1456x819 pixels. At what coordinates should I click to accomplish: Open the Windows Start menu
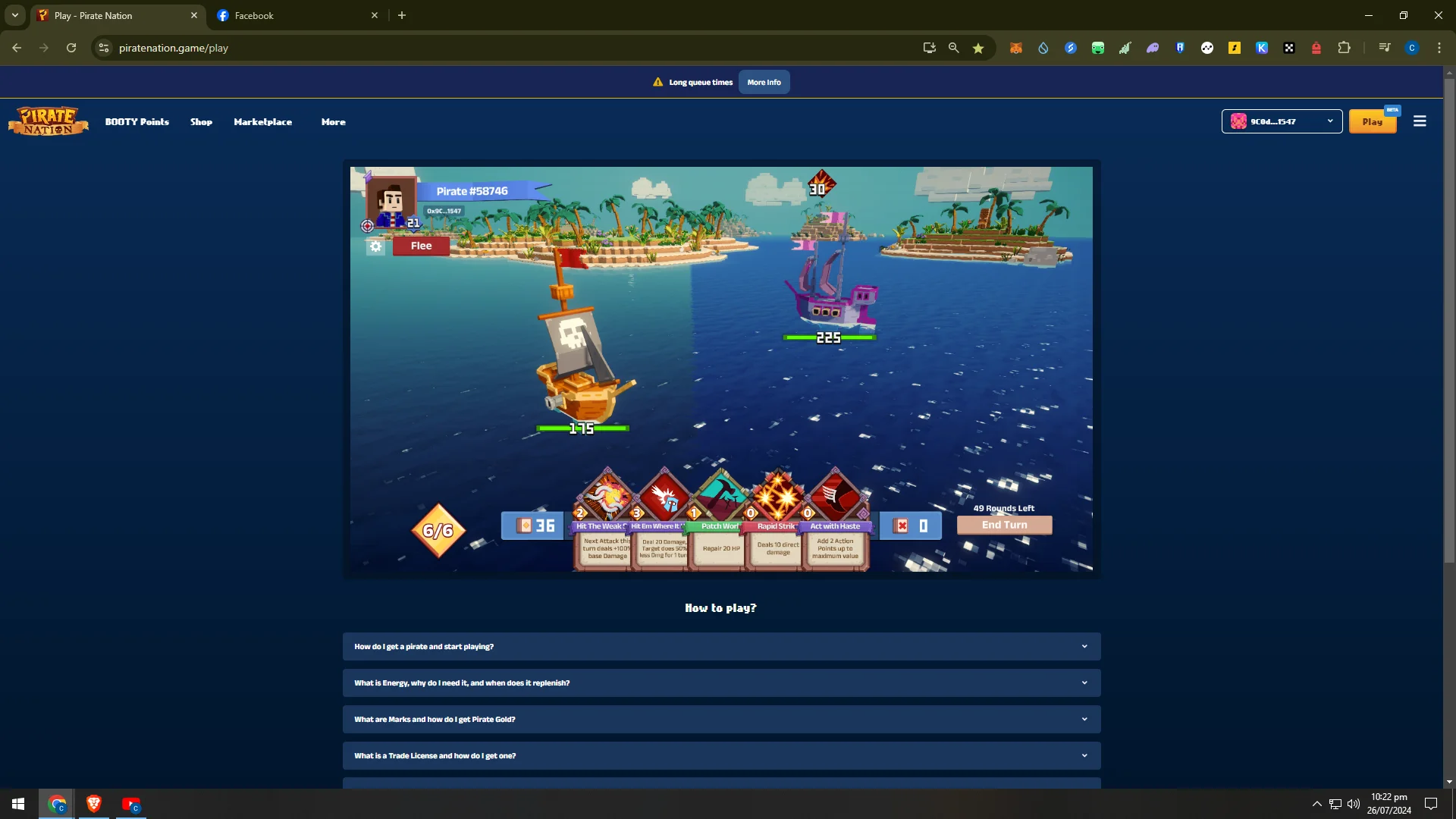point(18,804)
